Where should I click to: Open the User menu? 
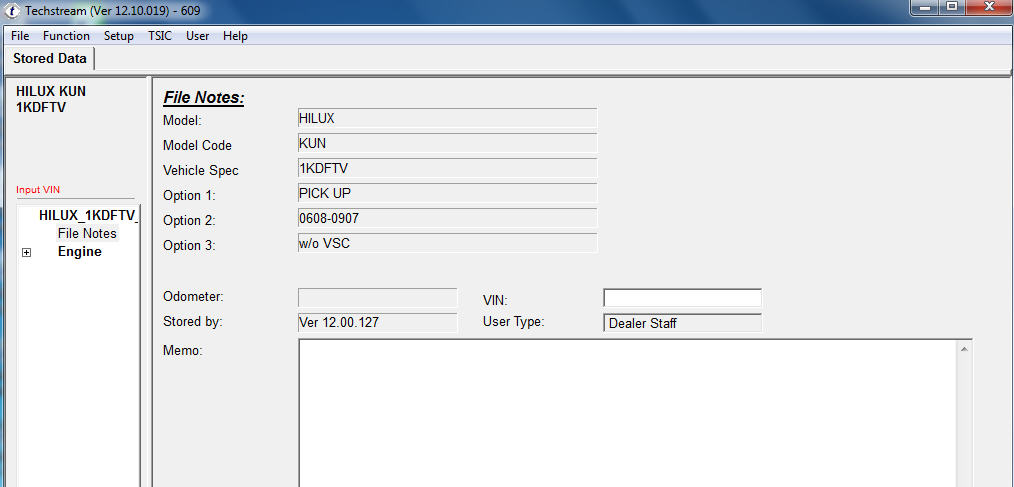point(197,36)
